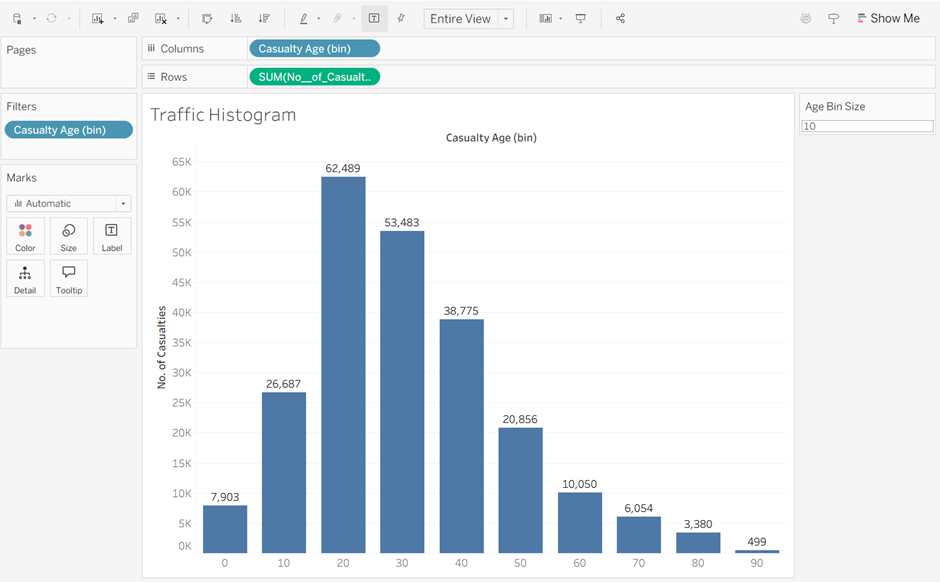
Task: Click the Age Bin Size input field
Action: 867,127
